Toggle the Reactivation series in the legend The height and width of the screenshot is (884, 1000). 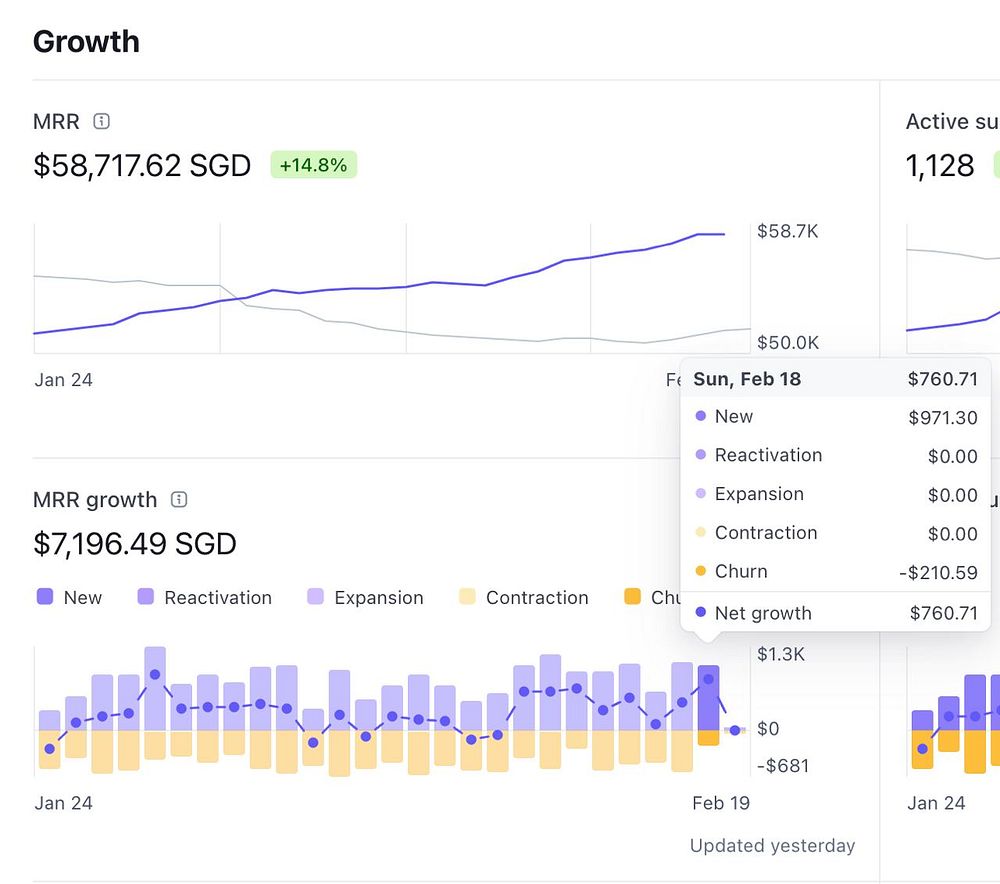(x=146, y=597)
